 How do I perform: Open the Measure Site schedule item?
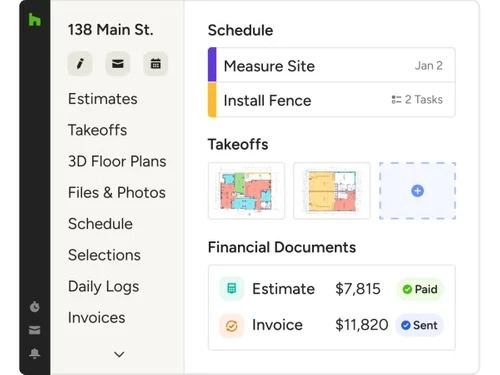pos(332,65)
